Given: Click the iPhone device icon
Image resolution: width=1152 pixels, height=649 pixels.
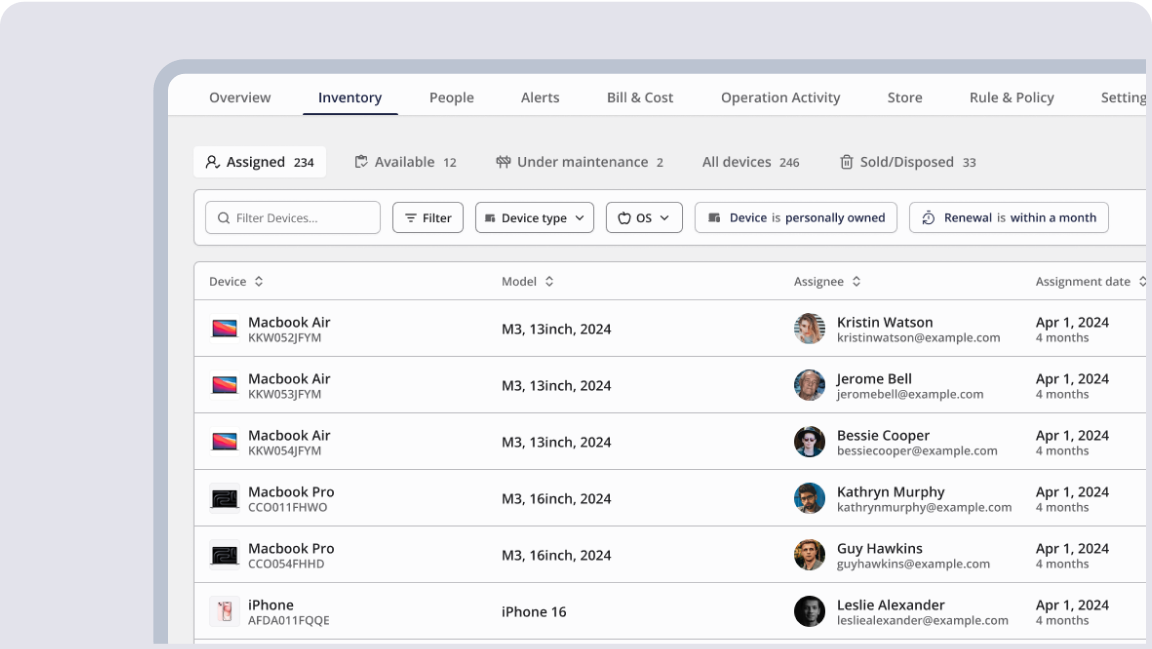Looking at the screenshot, I should click(224, 612).
